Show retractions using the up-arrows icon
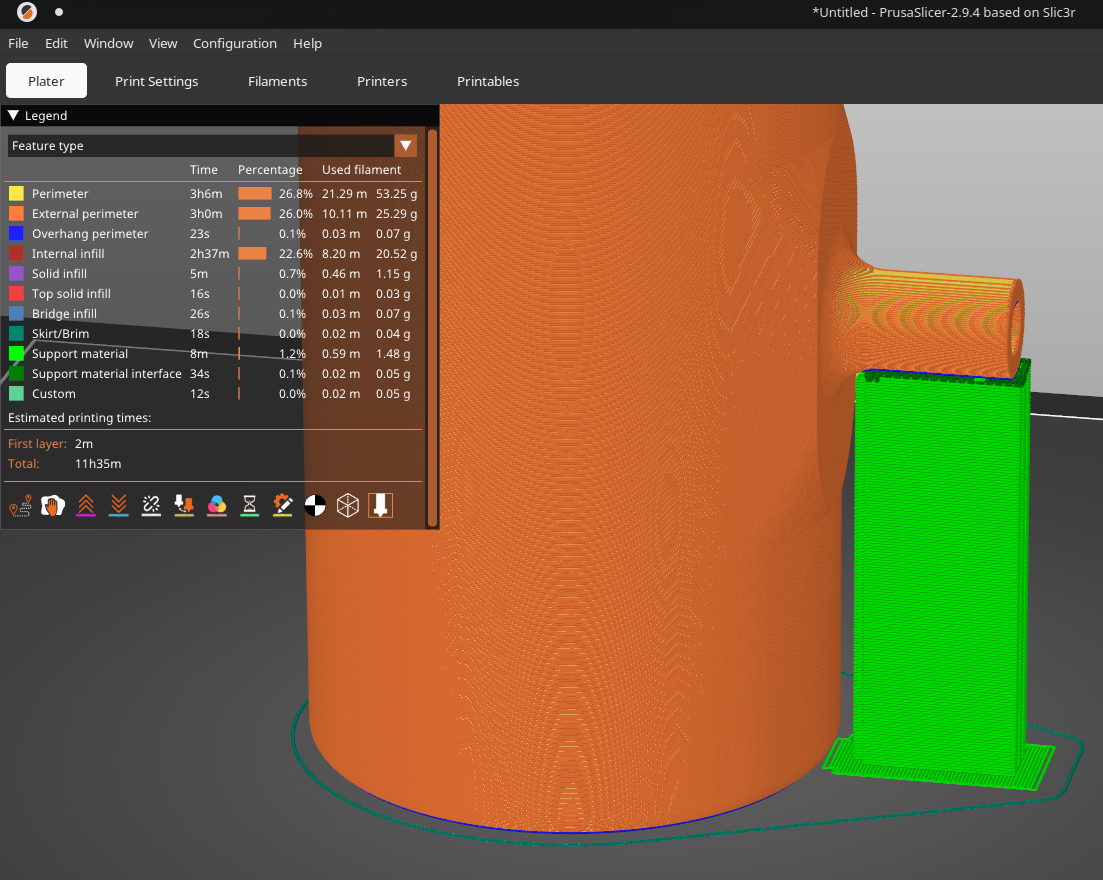 click(85, 506)
